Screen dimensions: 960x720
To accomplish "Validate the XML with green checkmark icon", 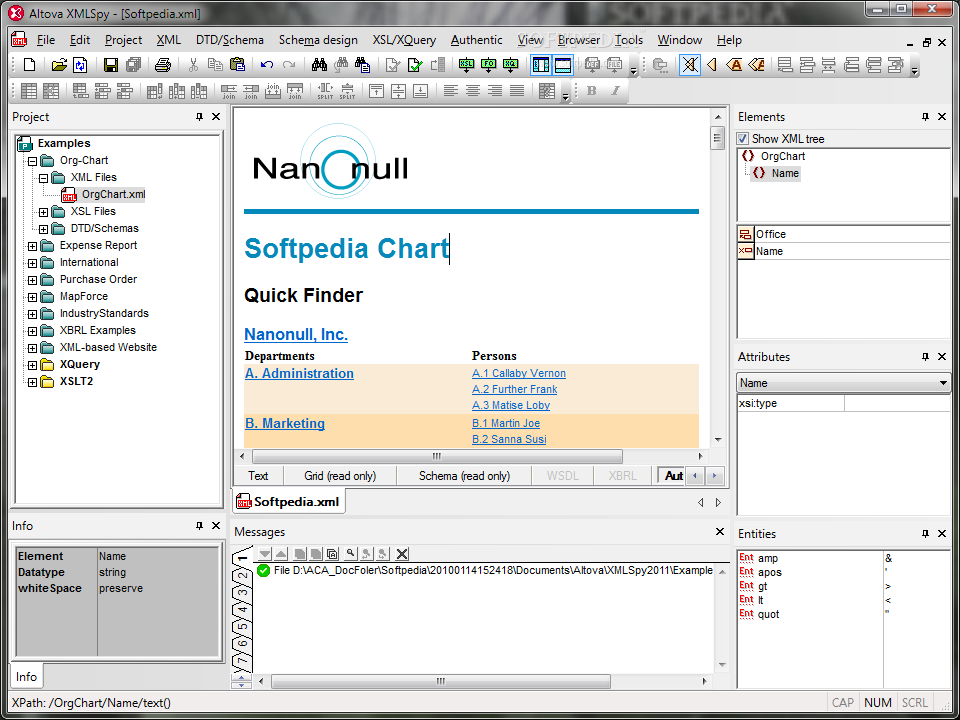I will point(415,65).
